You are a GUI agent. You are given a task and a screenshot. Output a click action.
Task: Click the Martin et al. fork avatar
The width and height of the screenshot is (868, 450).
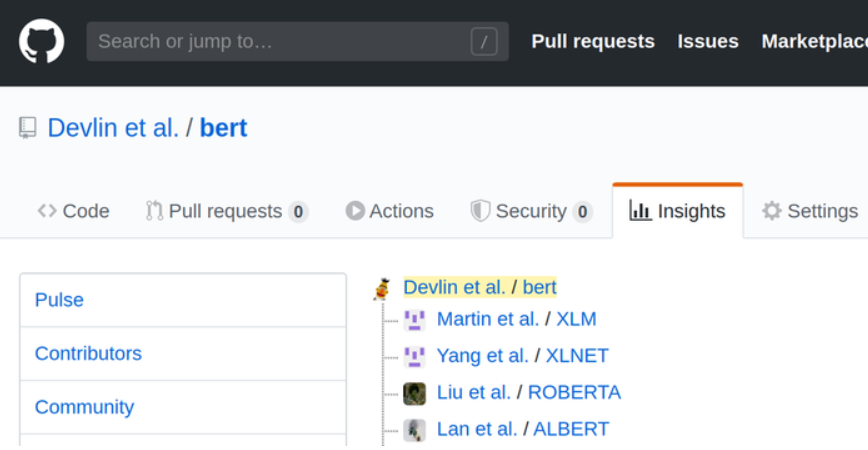pyautogui.click(x=414, y=320)
